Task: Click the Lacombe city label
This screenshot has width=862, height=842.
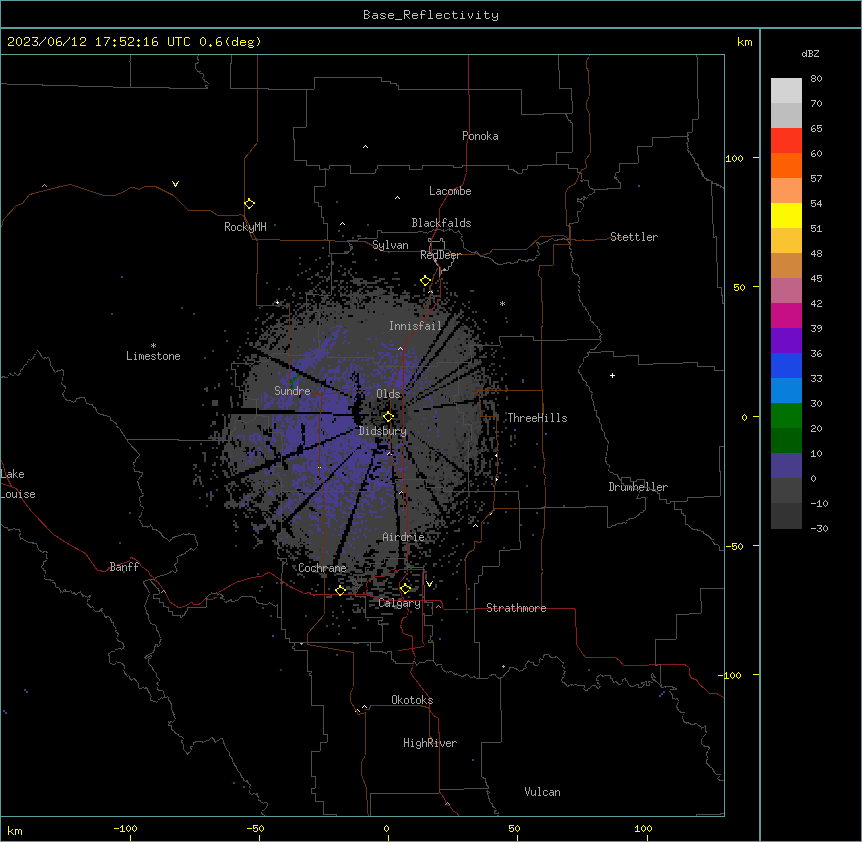Action: [450, 191]
